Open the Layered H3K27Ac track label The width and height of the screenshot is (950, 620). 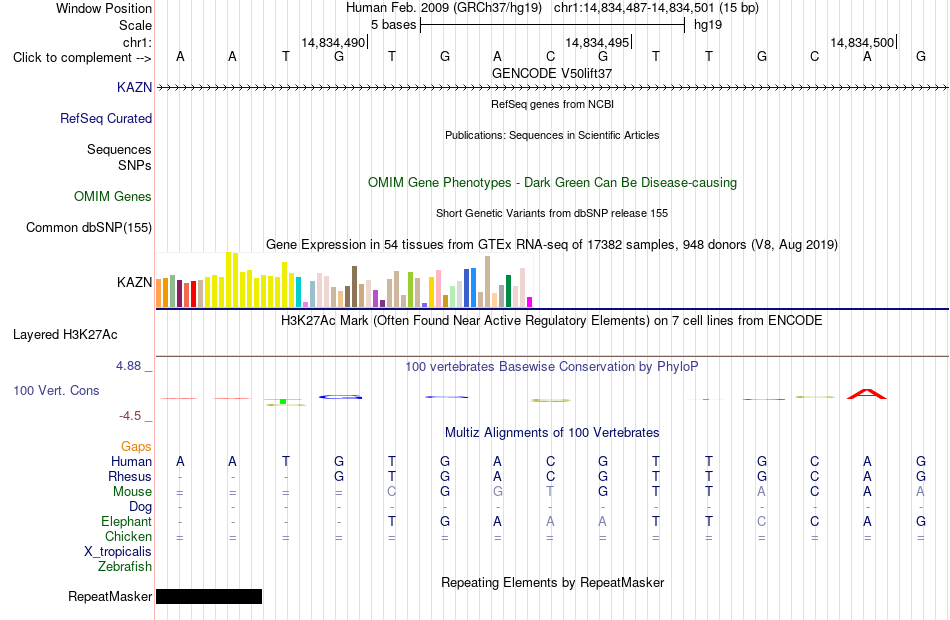(x=65, y=335)
